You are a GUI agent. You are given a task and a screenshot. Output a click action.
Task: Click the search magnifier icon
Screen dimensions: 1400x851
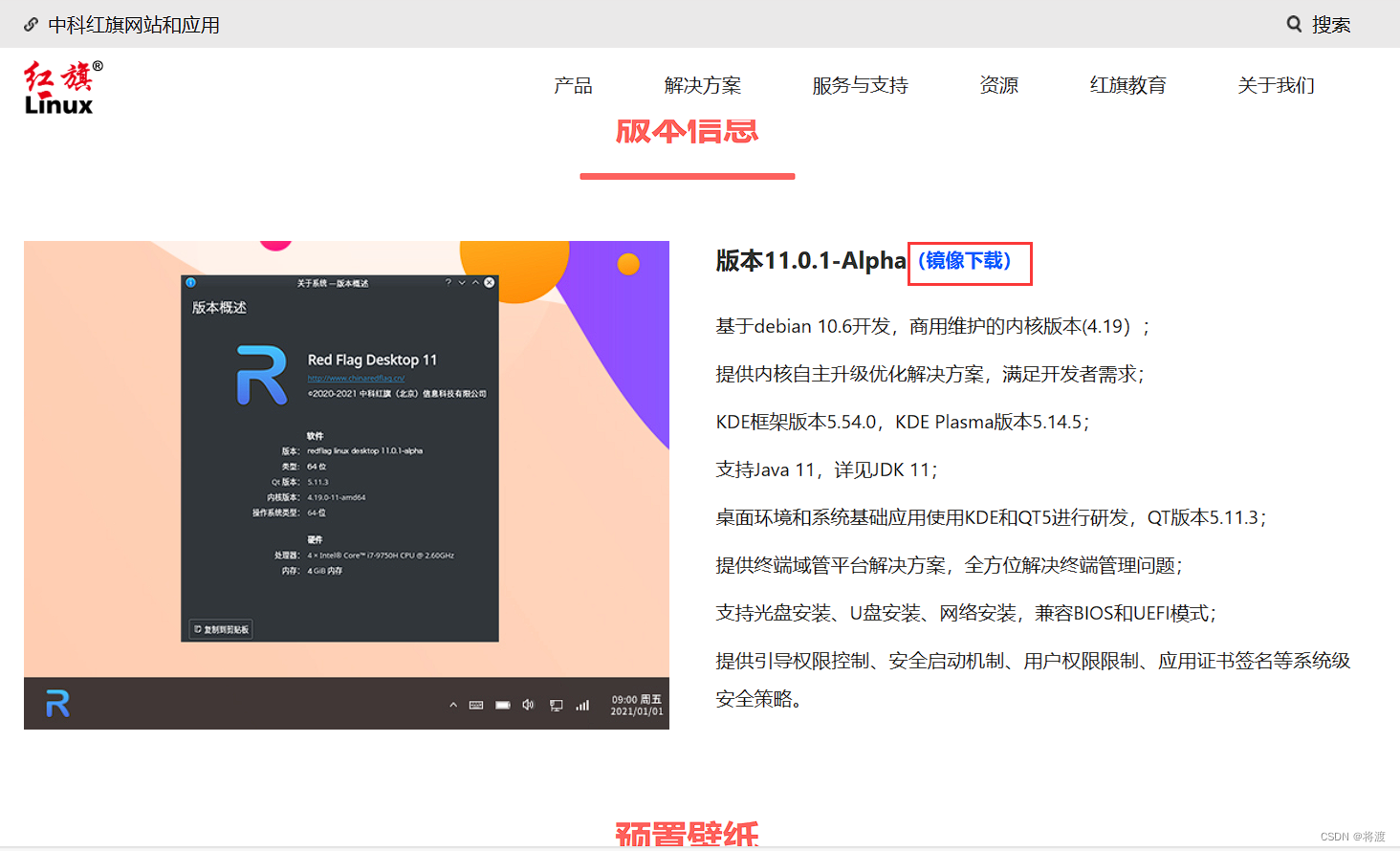pyautogui.click(x=1294, y=24)
